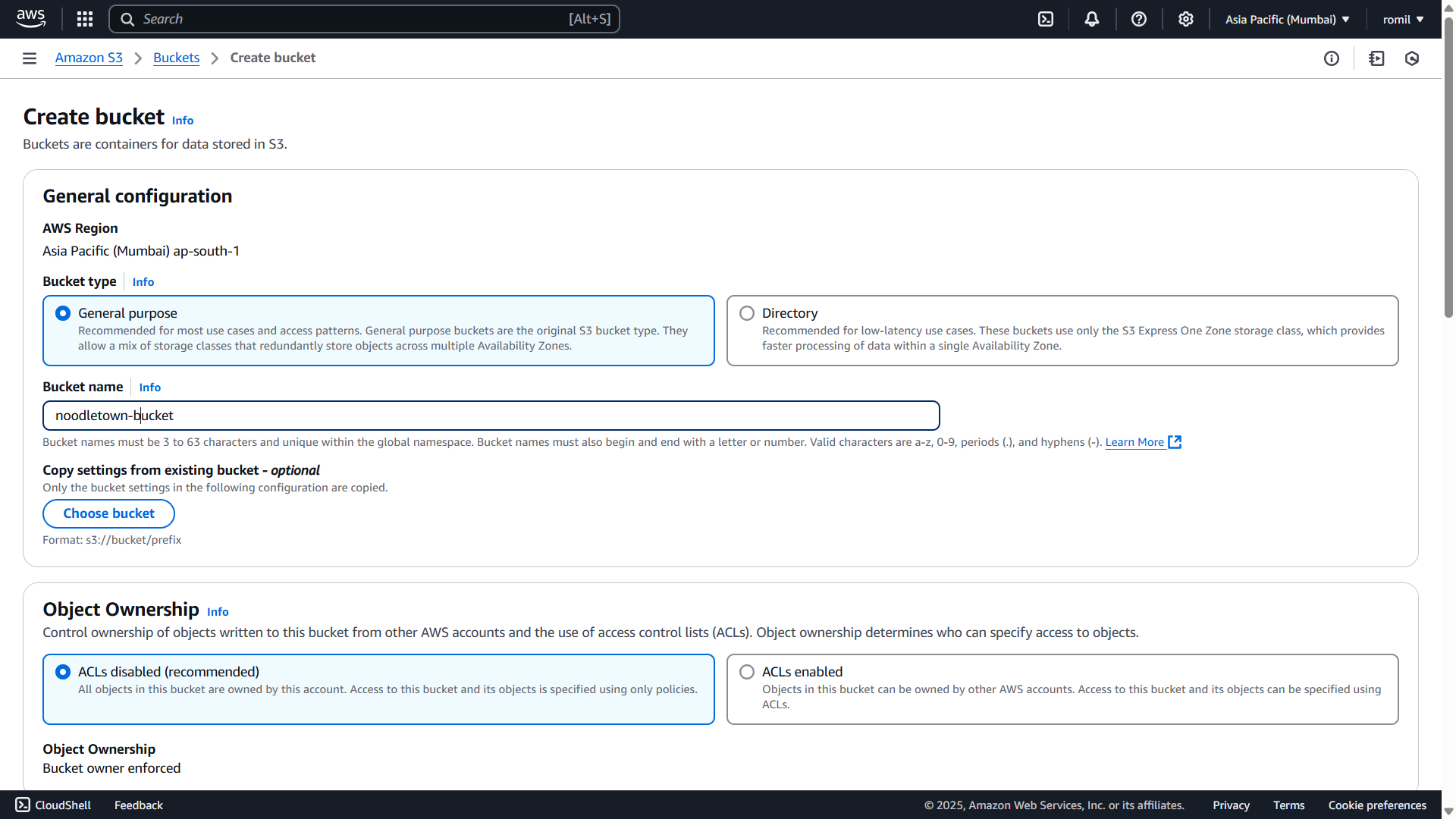Viewport: 1456px width, 819px height.
Task: Open Info link next to Bucket name
Action: pos(150,388)
